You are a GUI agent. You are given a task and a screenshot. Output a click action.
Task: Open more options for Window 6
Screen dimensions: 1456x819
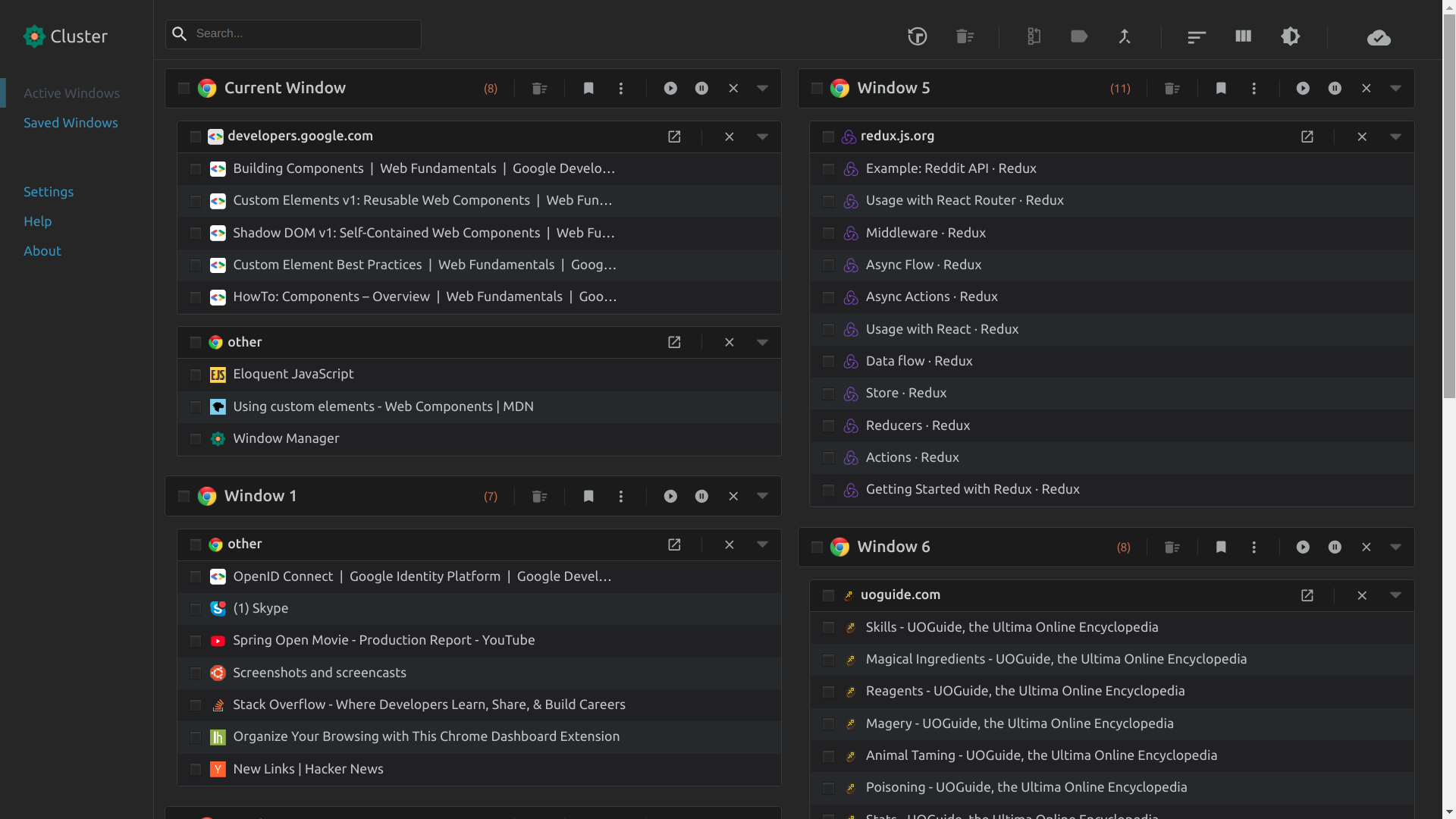[x=1254, y=548]
